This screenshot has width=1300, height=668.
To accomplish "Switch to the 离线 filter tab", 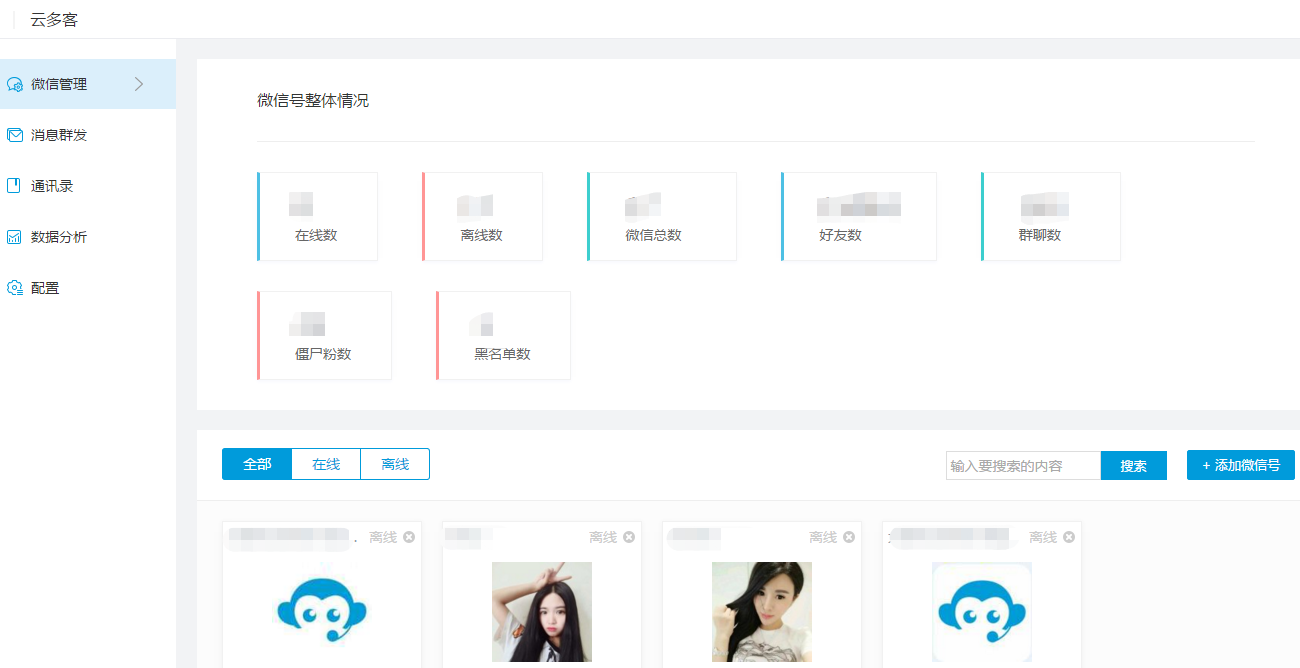I will (x=395, y=464).
